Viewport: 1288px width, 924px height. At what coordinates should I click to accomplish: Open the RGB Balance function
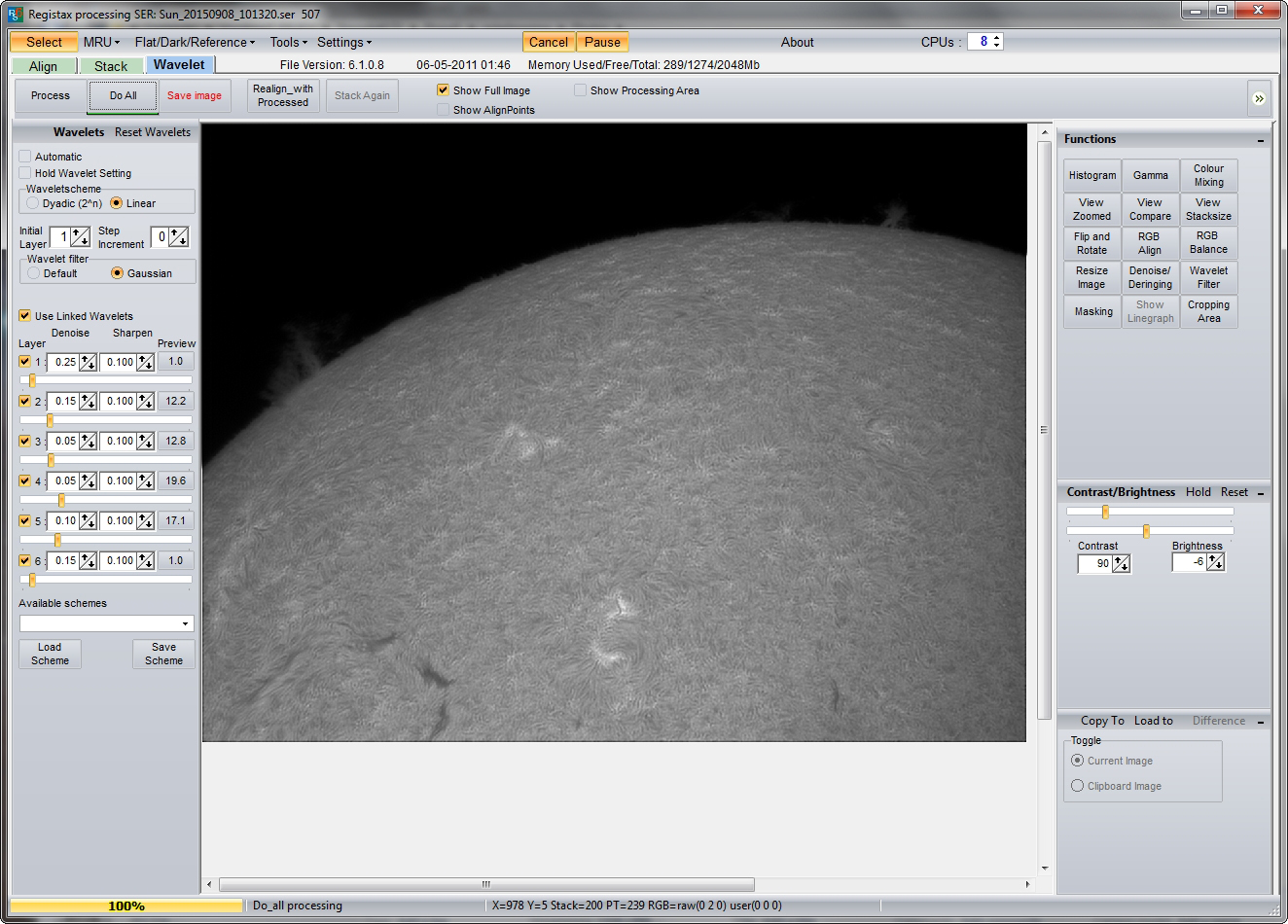click(1209, 243)
